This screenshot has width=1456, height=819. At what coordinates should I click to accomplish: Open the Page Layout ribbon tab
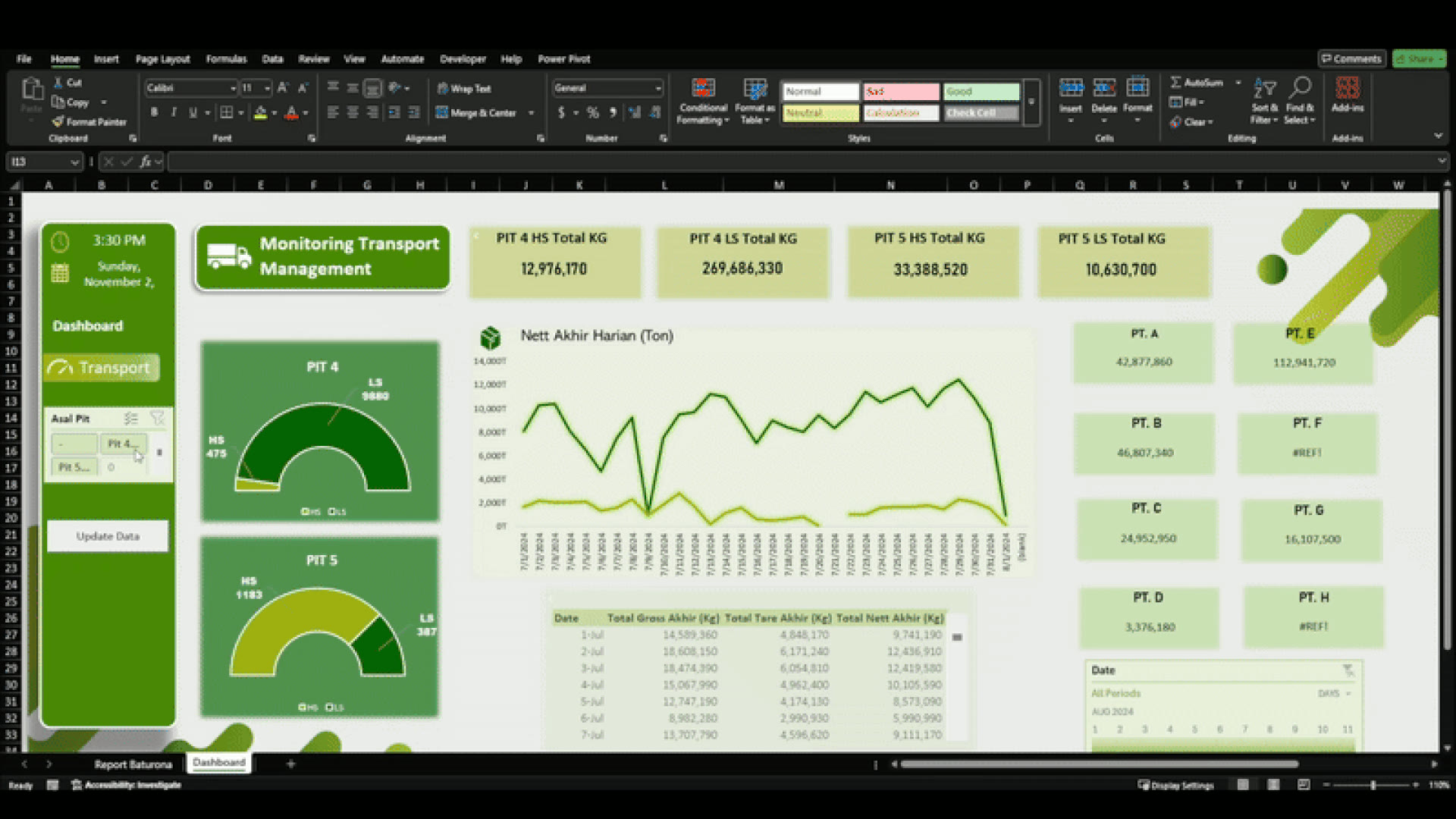tap(162, 58)
